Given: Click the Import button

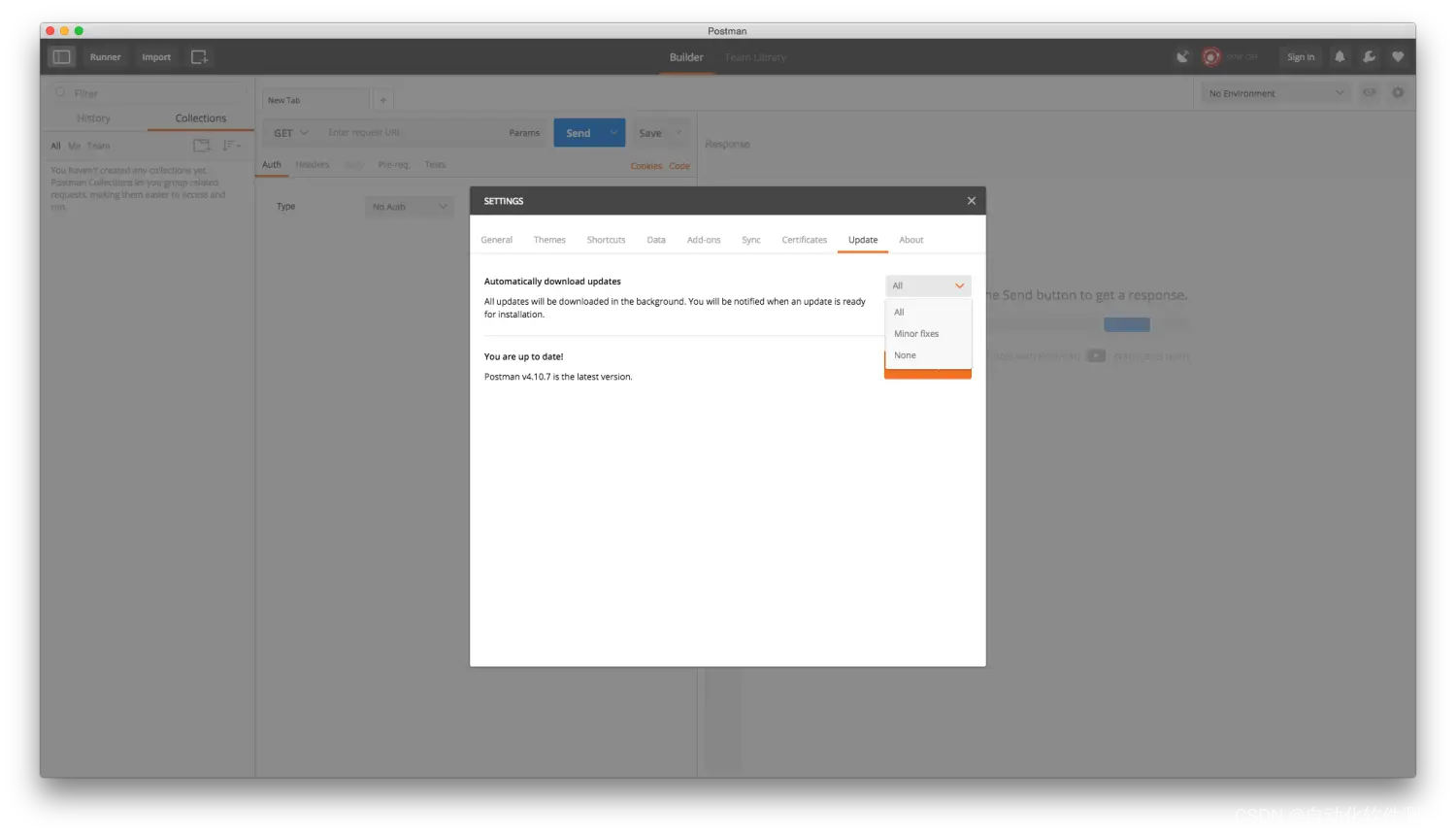Looking at the screenshot, I should pos(156,57).
